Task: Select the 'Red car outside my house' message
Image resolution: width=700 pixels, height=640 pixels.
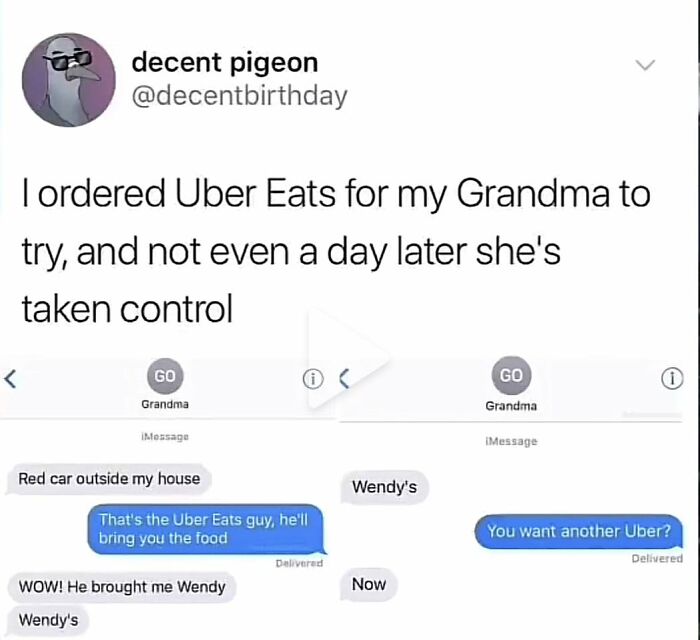Action: click(x=108, y=479)
